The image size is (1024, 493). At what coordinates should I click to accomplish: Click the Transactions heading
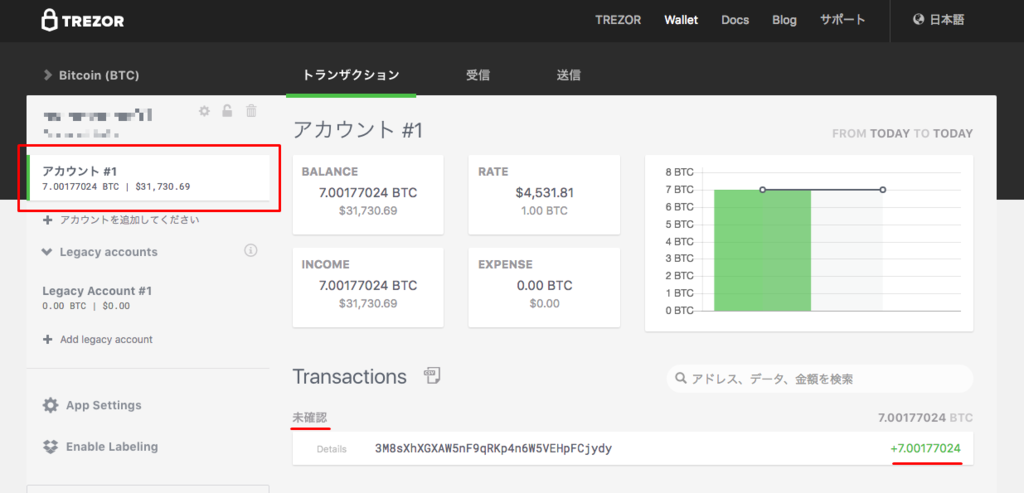tap(349, 377)
